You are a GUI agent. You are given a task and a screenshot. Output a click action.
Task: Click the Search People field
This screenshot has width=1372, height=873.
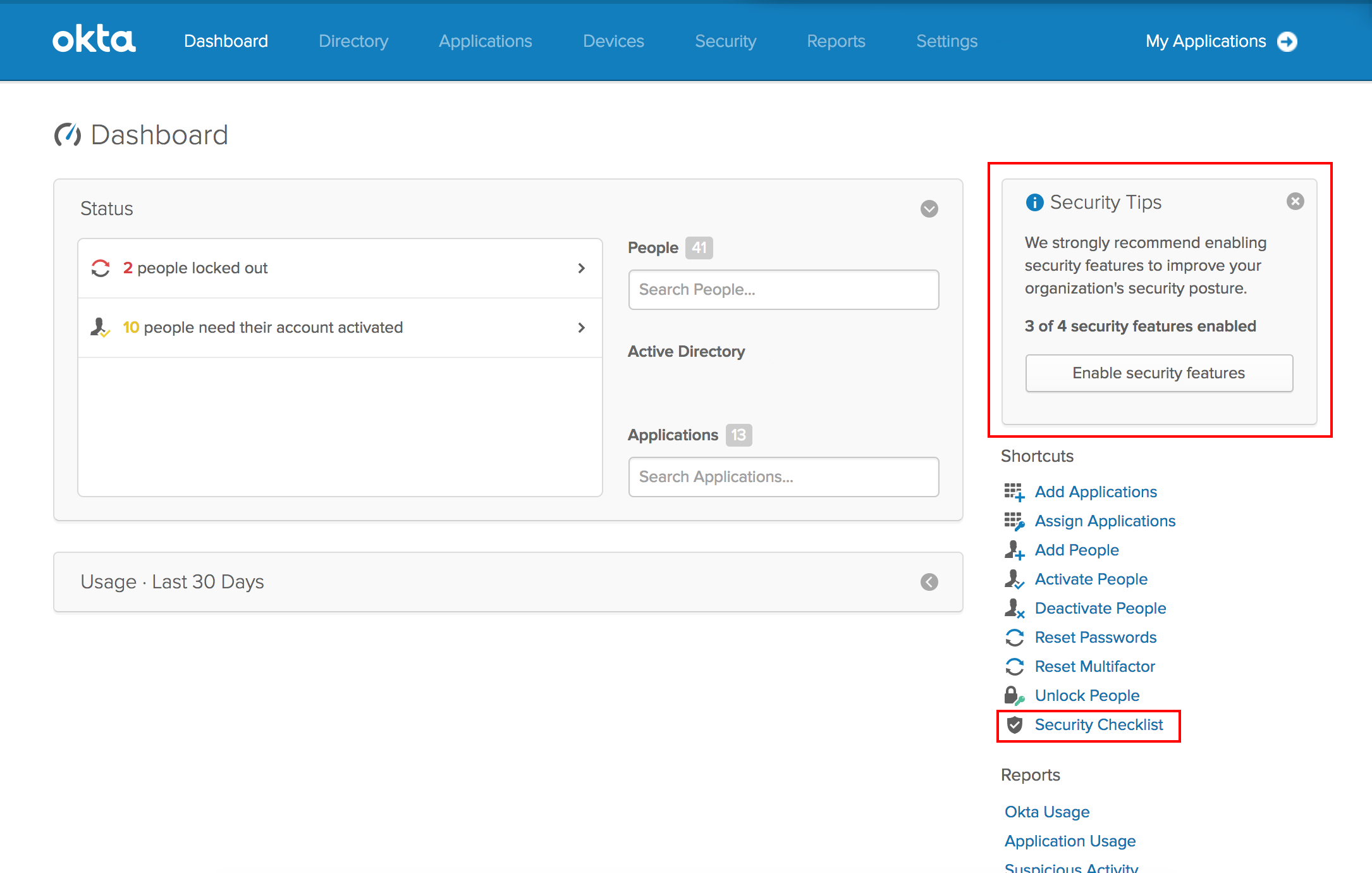click(x=783, y=290)
